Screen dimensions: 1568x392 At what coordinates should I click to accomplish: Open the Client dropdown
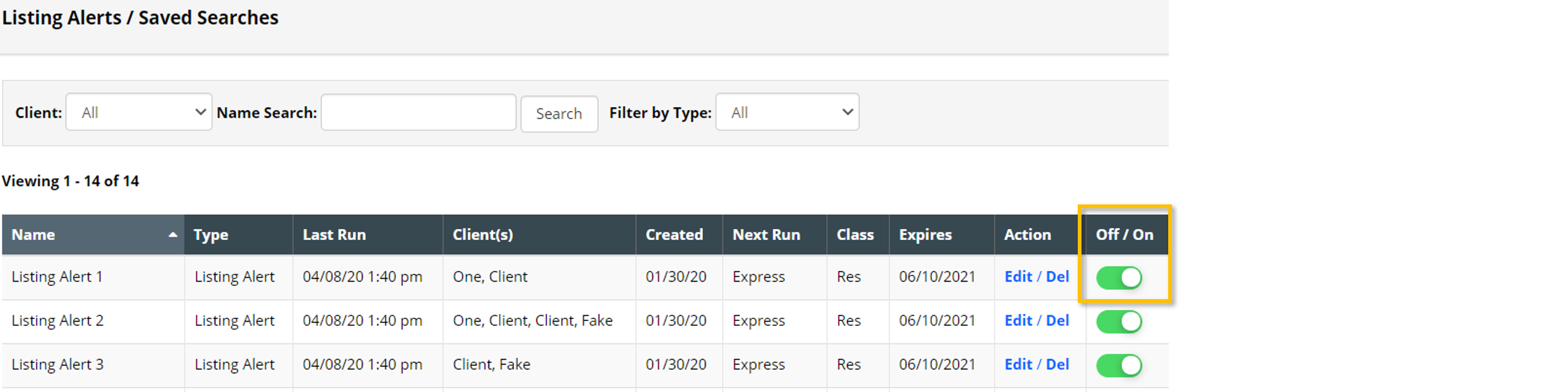click(x=138, y=112)
